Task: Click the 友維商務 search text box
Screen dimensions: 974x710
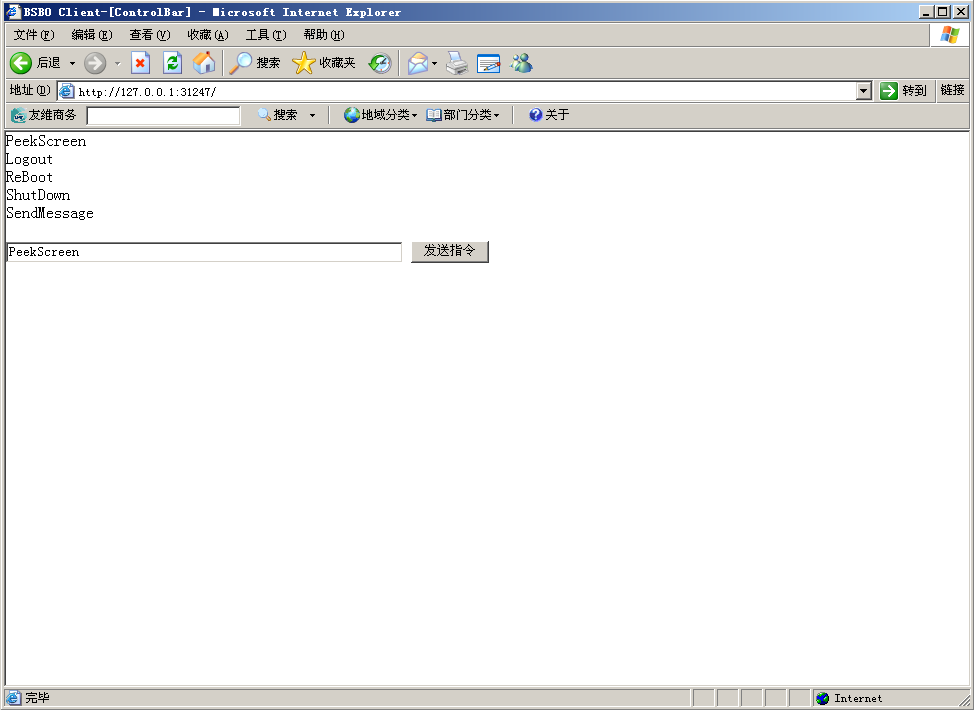Action: pos(163,116)
